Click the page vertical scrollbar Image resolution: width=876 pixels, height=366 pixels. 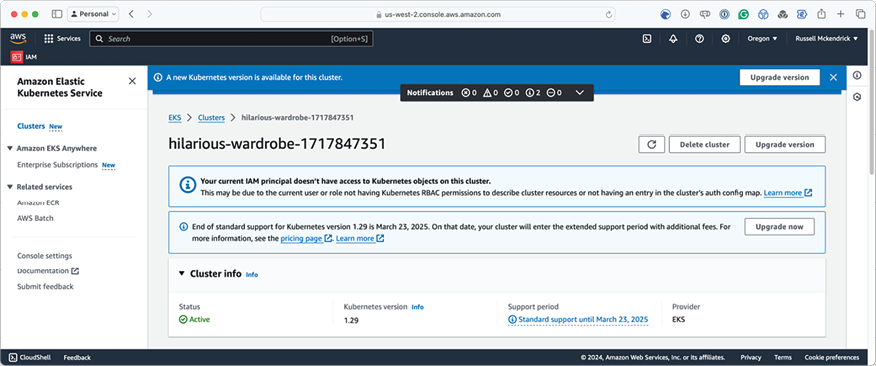point(872,101)
